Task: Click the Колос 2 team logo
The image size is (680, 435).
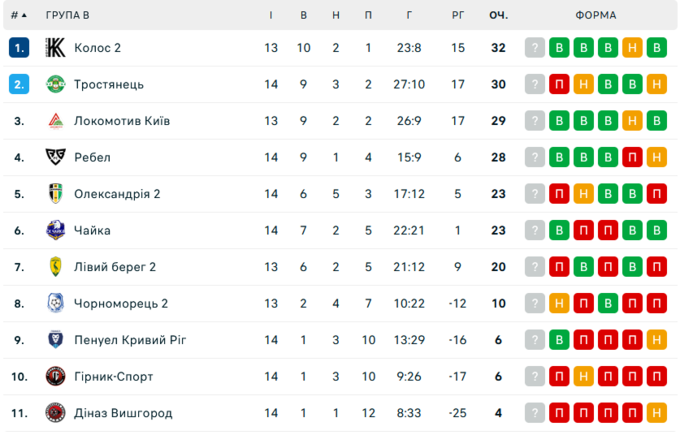Action: tap(55, 48)
